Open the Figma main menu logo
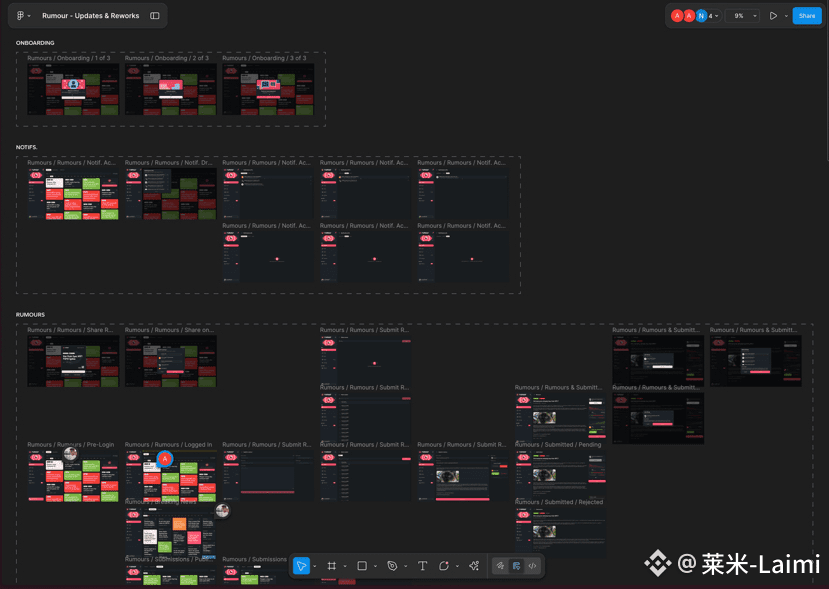Image resolution: width=829 pixels, height=589 pixels. (20, 16)
